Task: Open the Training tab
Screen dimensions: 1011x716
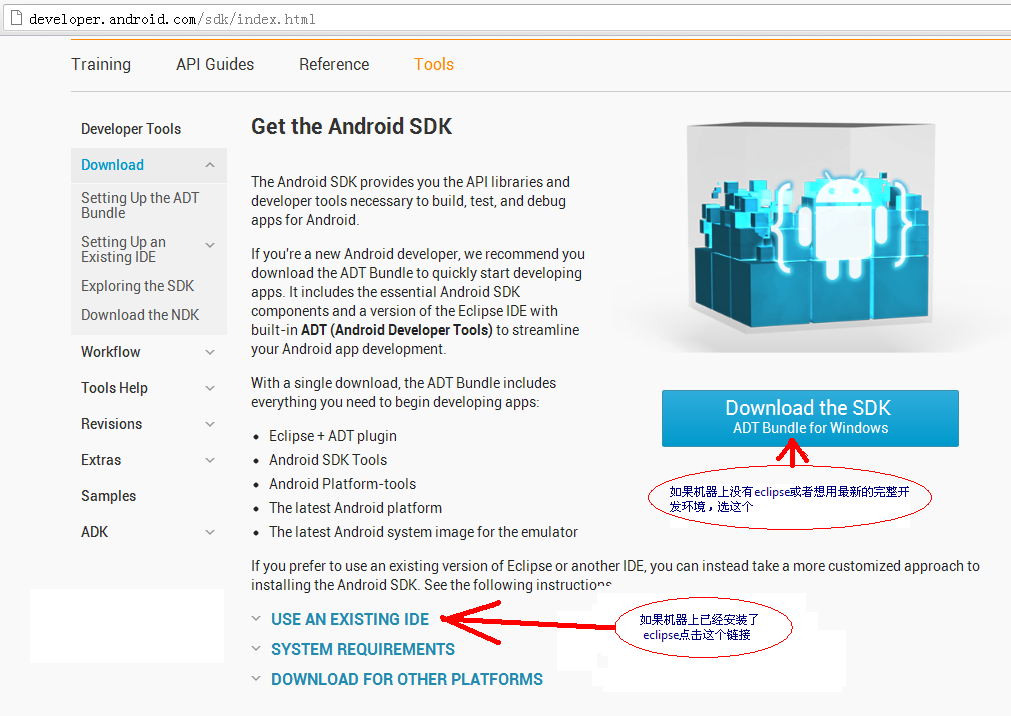Action: pos(101,65)
